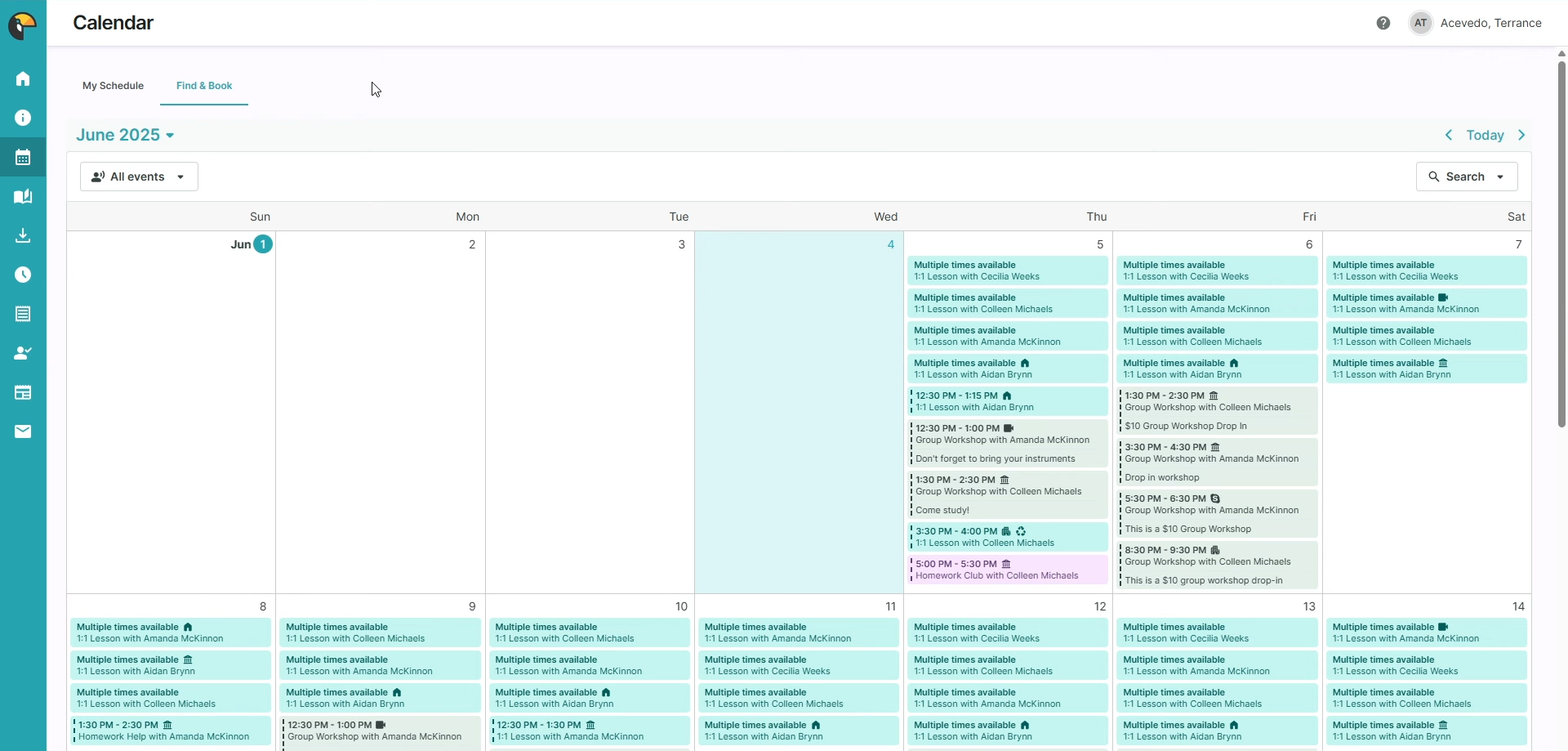Switch to the Find & Book tab
Image resolution: width=1568 pixels, height=751 pixels.
pos(204,86)
